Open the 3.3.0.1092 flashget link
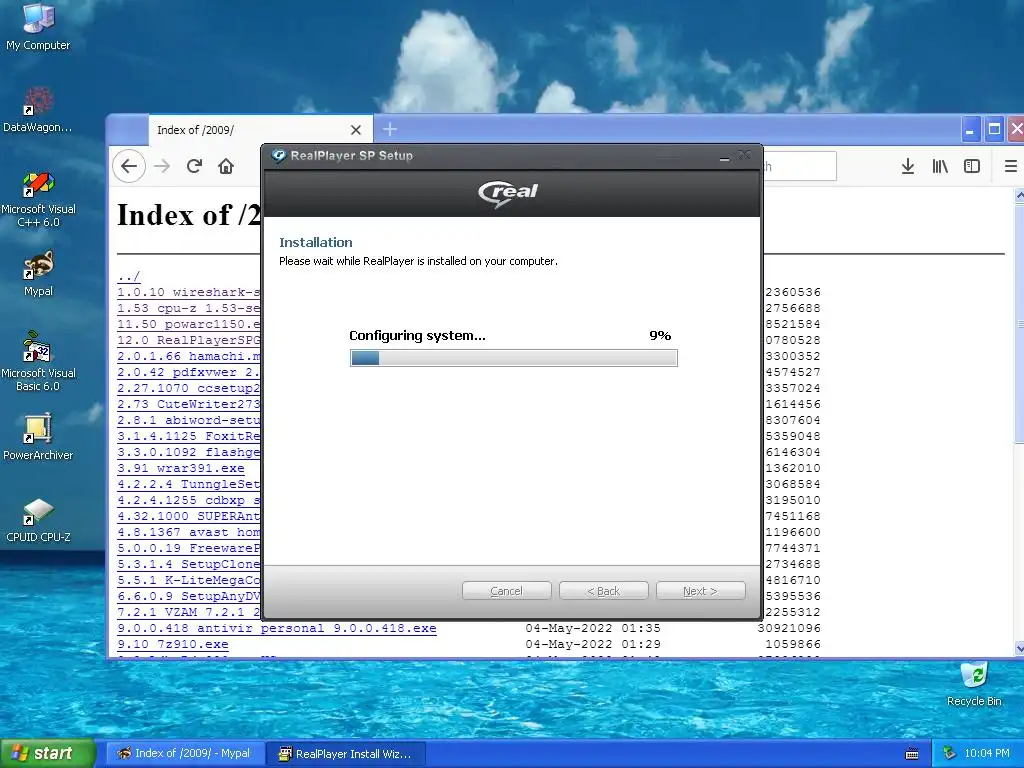Viewport: 1024px width, 768px height. (x=189, y=452)
